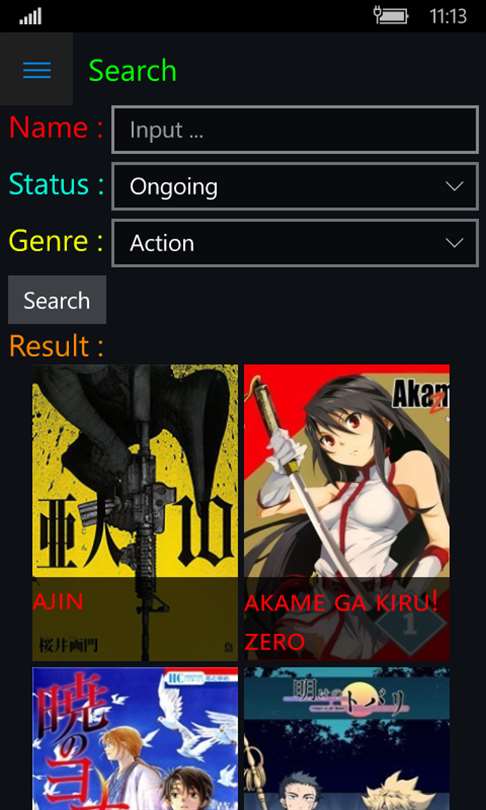Expand the Genre dropdown chevron
The height and width of the screenshot is (810, 486).
click(454, 242)
